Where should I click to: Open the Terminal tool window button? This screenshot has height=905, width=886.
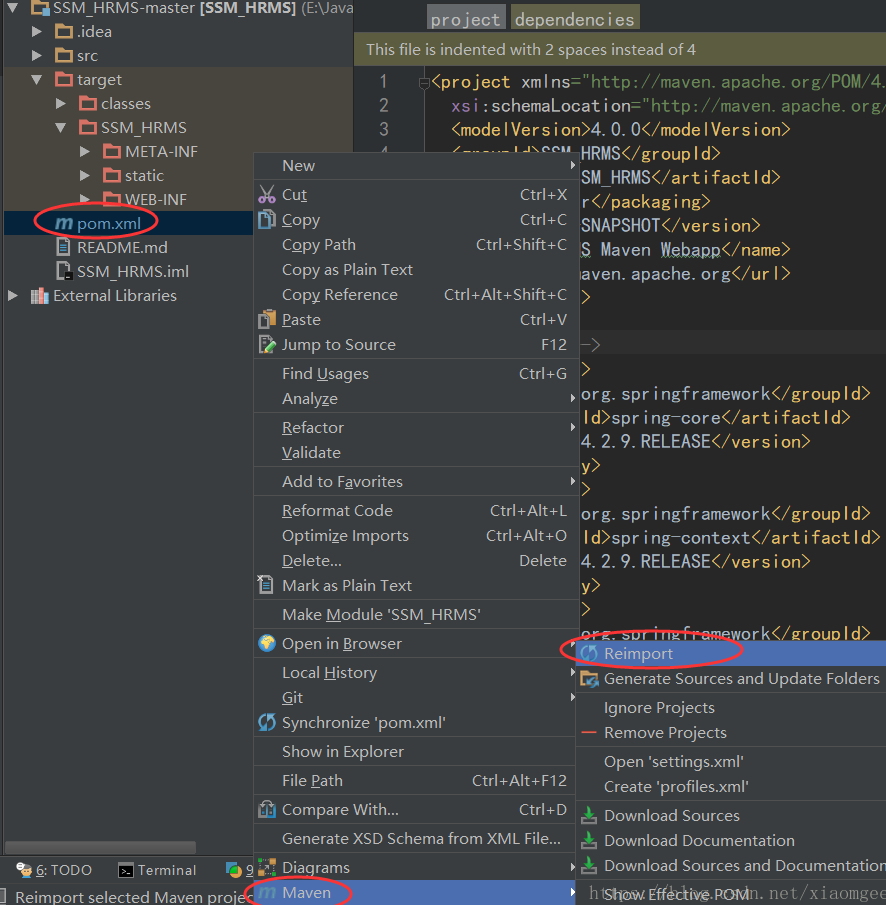tap(158, 870)
